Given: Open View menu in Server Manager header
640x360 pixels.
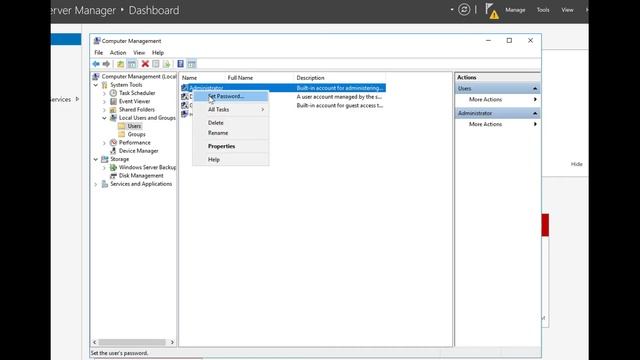Looking at the screenshot, I should point(567,10).
